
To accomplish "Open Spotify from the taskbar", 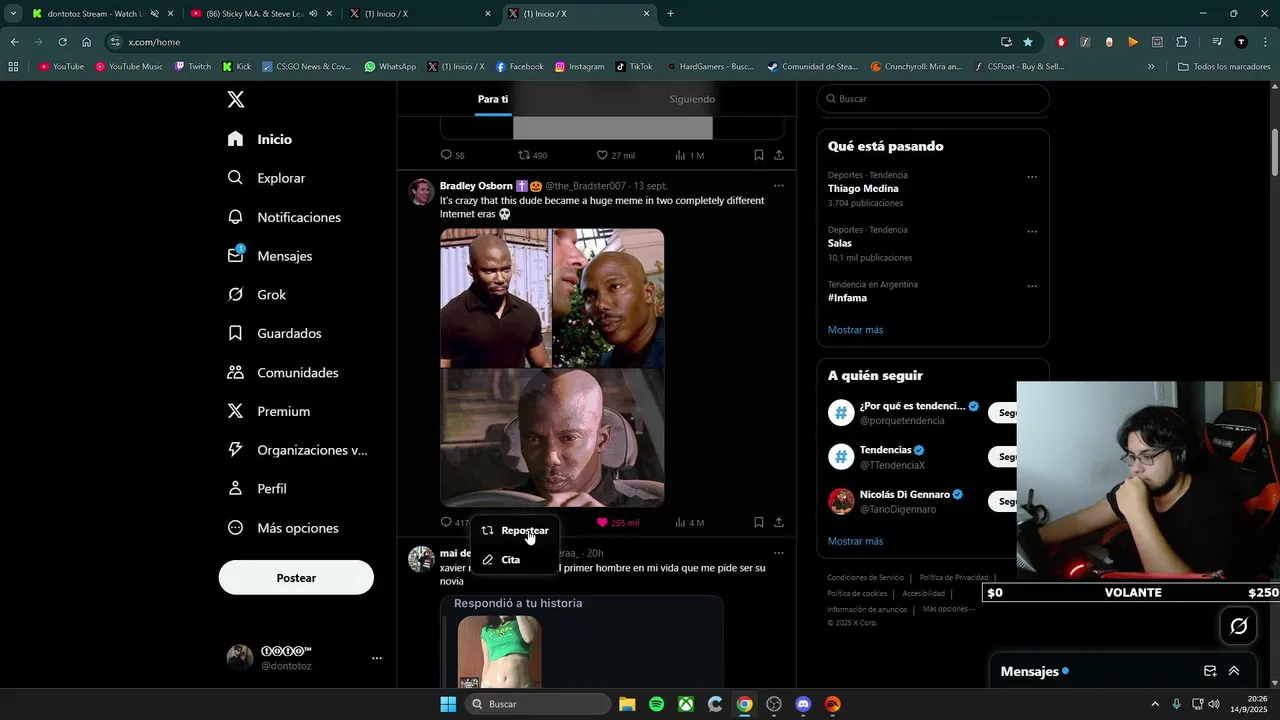I will [x=656, y=704].
